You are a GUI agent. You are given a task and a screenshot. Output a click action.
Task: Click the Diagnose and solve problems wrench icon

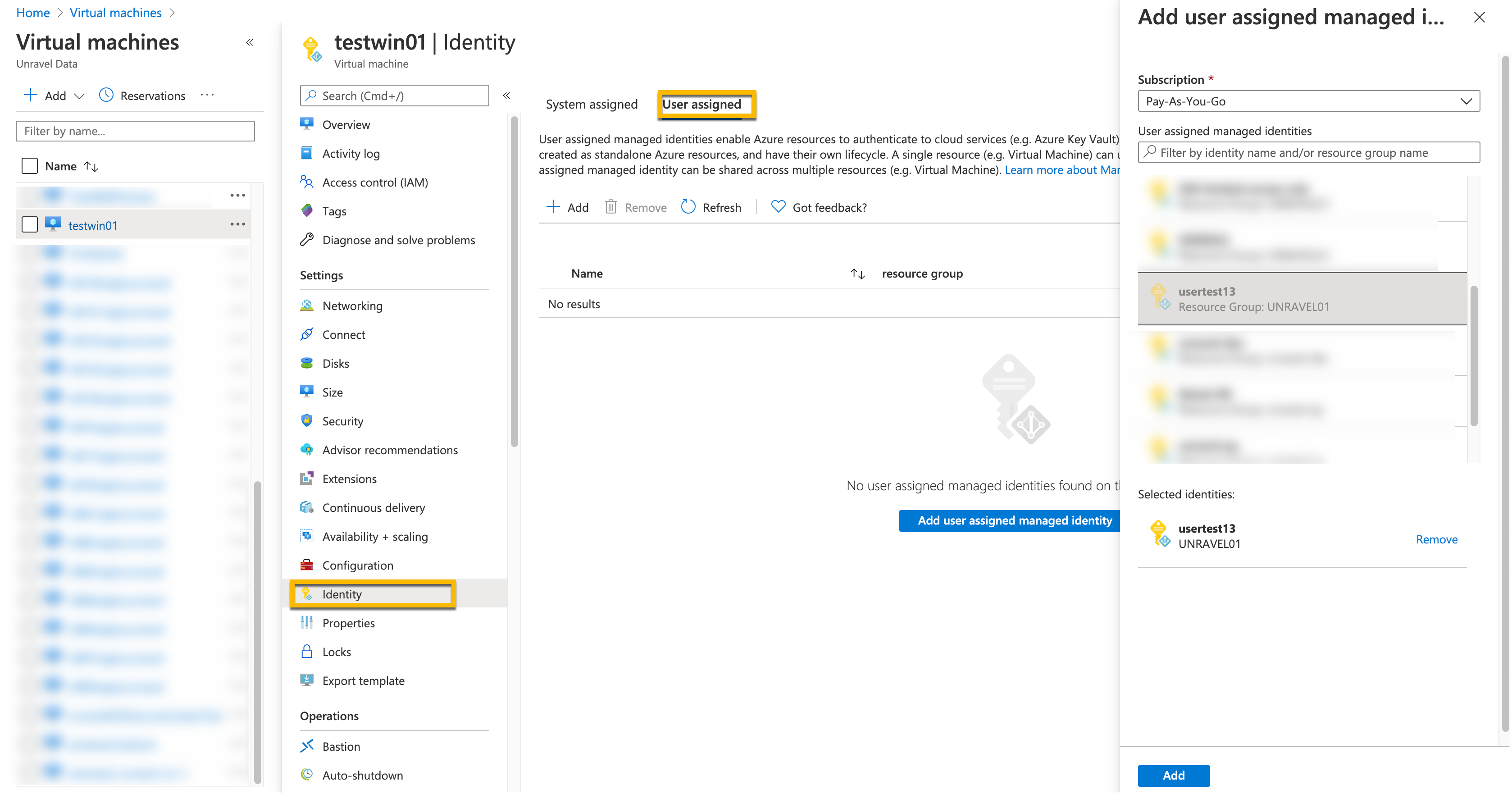[306, 240]
